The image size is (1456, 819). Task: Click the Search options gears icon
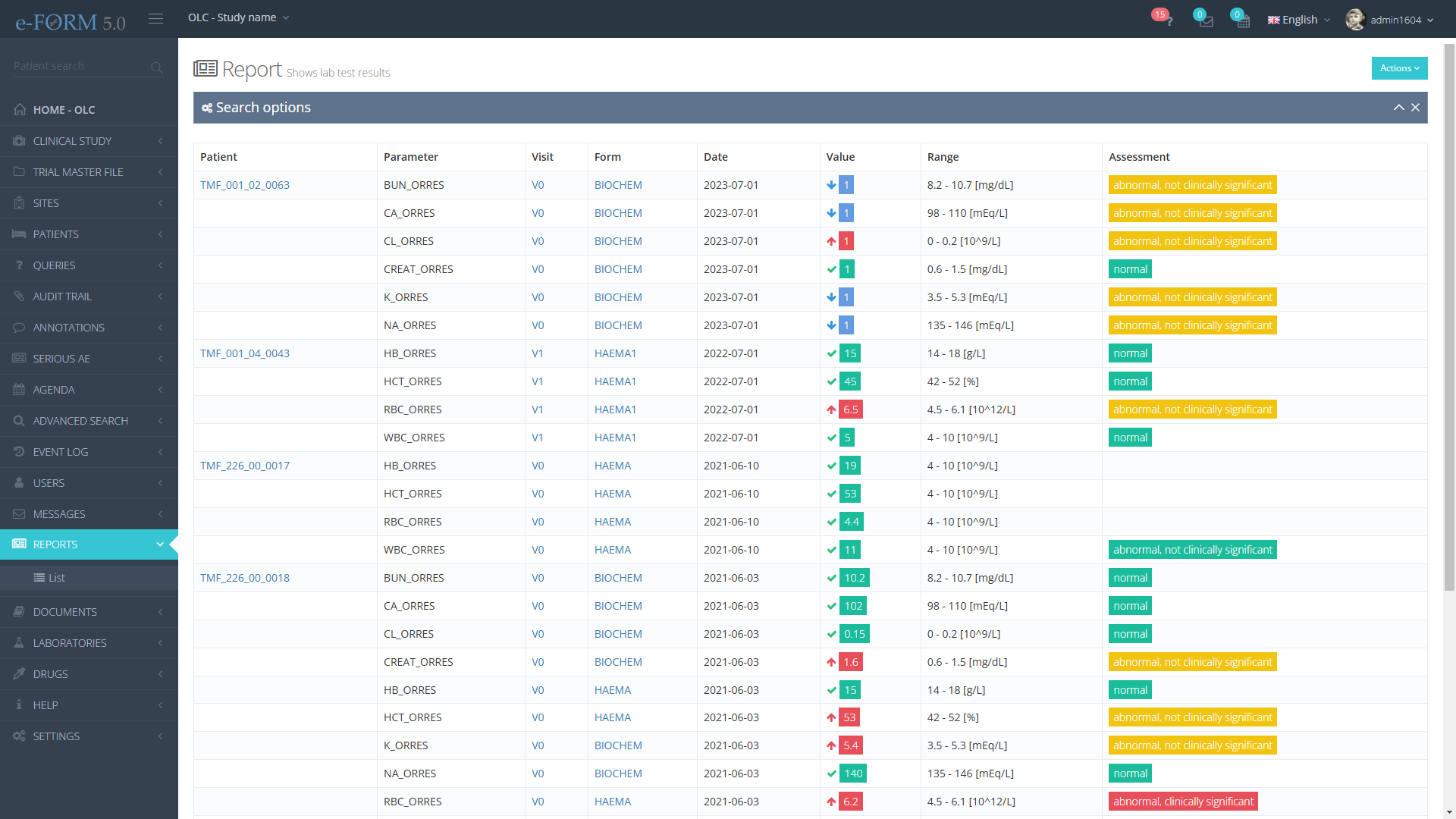click(x=206, y=108)
